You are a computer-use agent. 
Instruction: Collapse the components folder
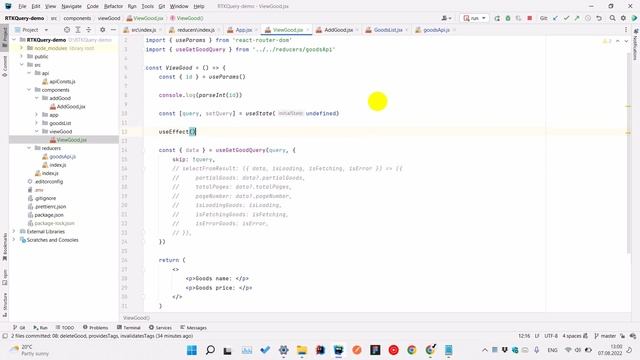(x=29, y=90)
